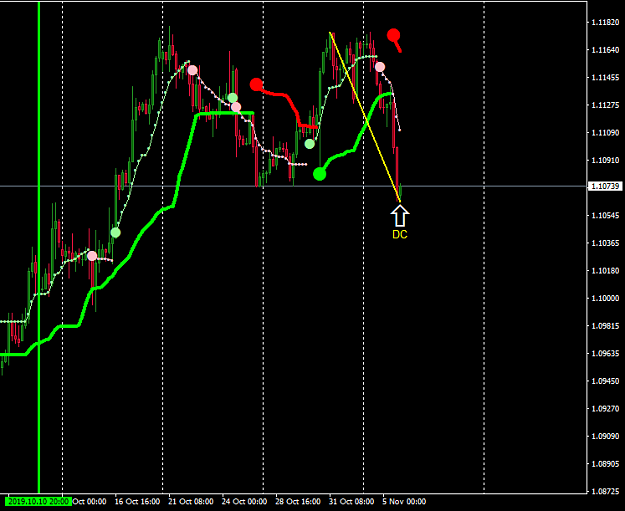
Task: Click the 1.11820 price axis label
Action: [x=605, y=22]
